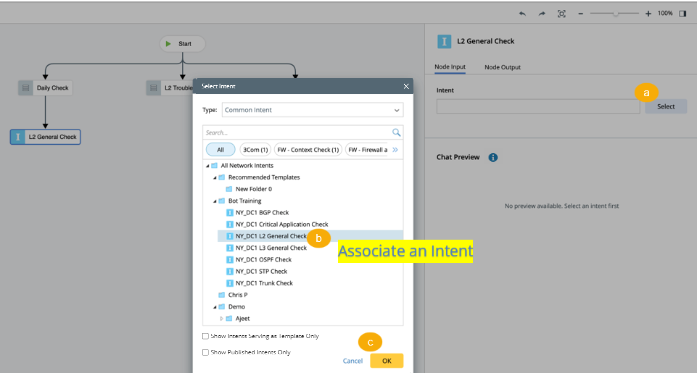This screenshot has height=373, width=697.
Task: Collapse Recommended Templates folder
Action: [x=215, y=177]
